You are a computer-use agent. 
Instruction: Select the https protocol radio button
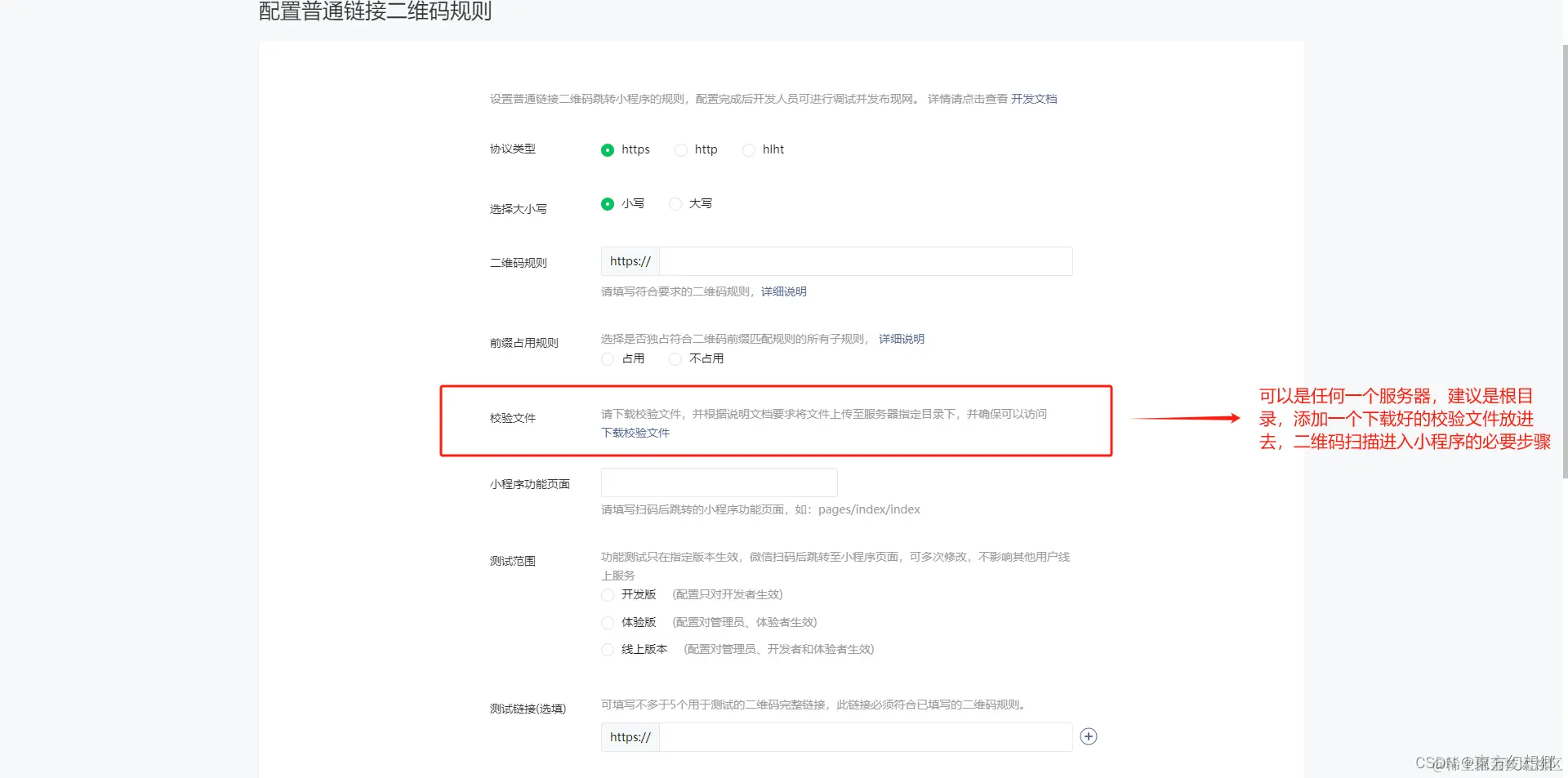607,150
